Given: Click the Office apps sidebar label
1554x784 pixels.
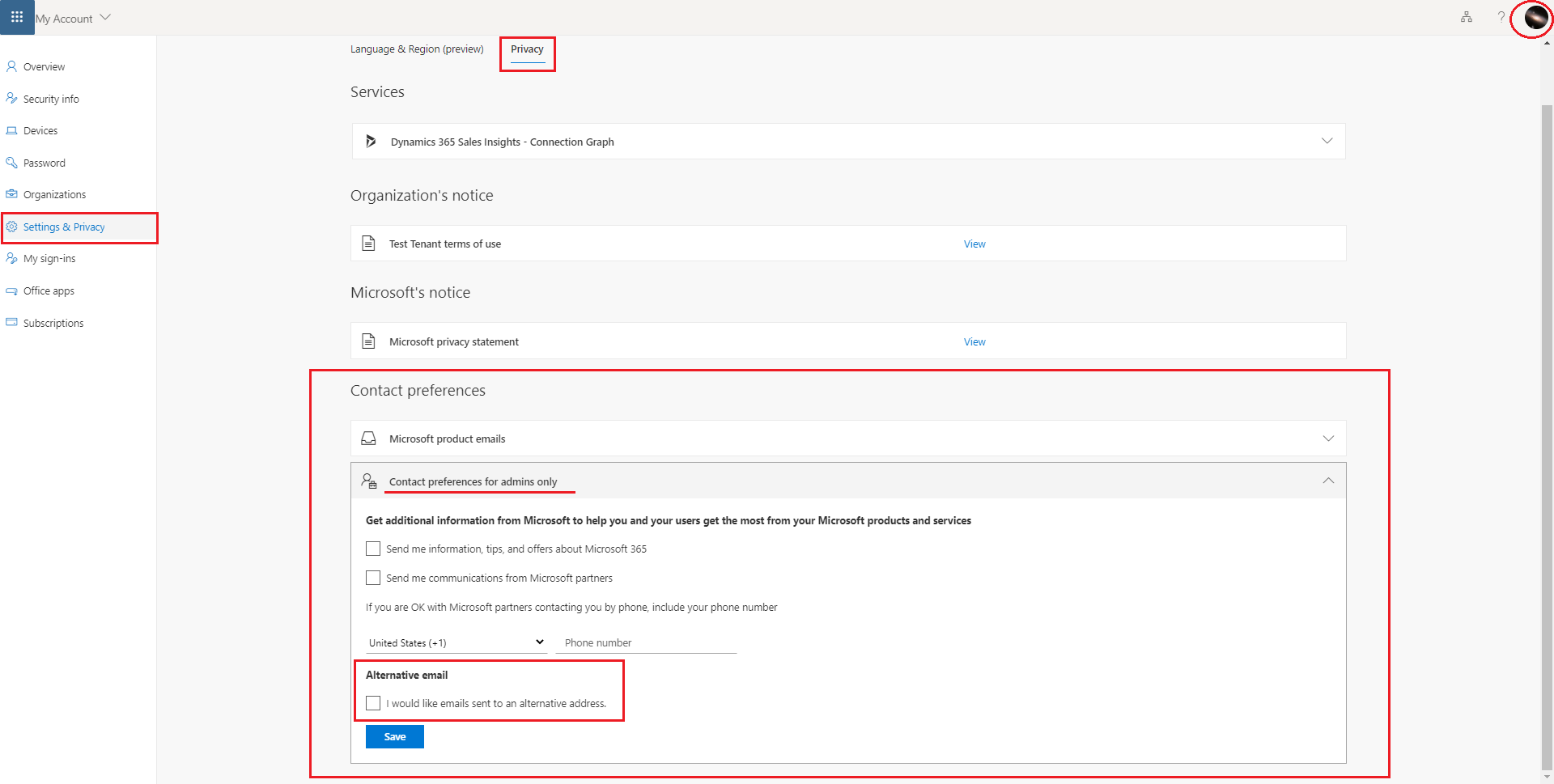Looking at the screenshot, I should (49, 290).
